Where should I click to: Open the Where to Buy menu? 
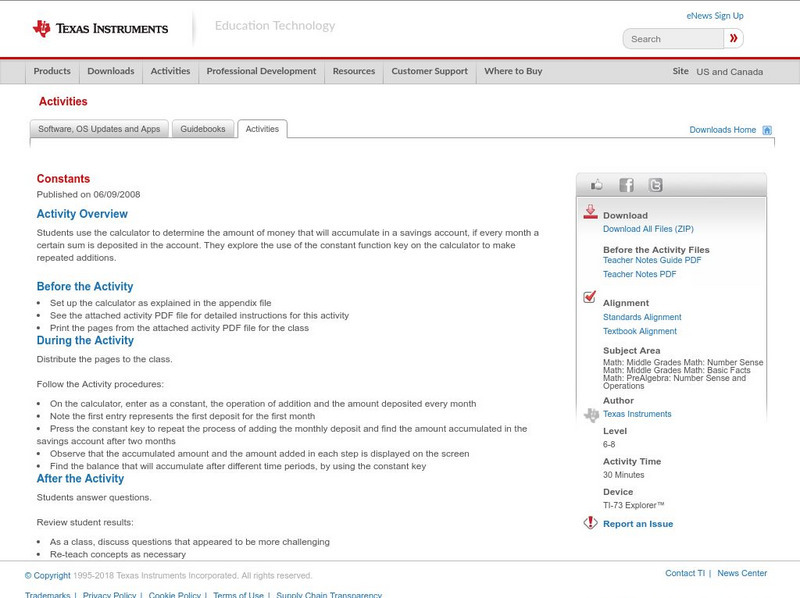coord(513,71)
